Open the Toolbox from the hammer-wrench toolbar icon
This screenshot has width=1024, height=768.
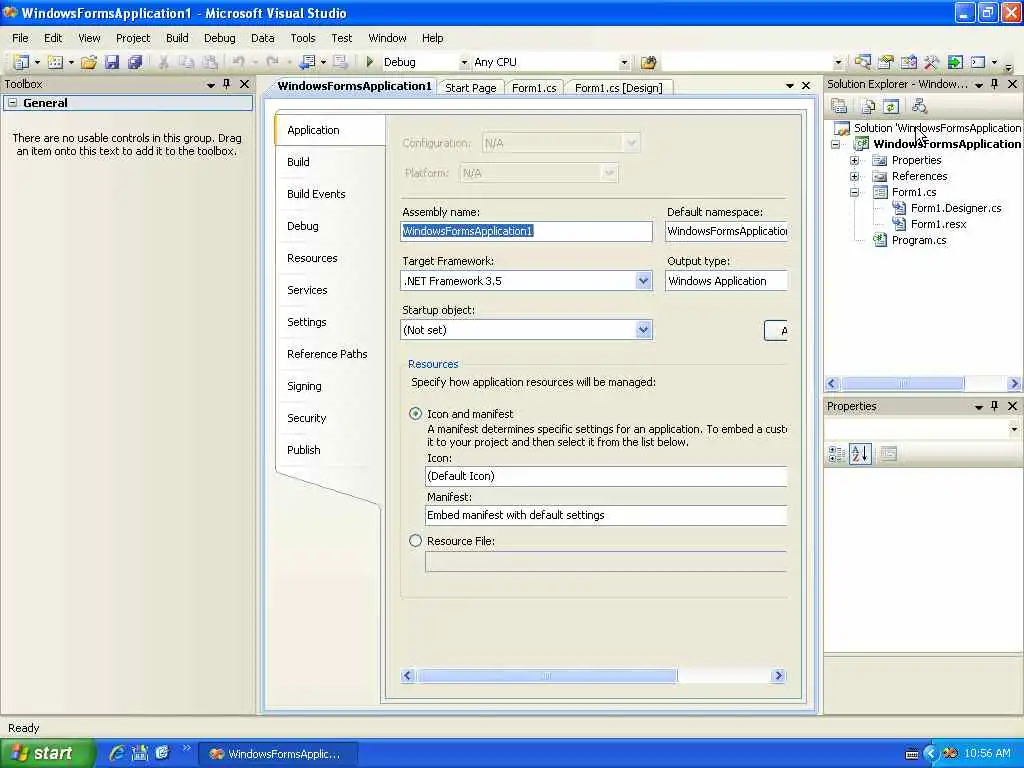click(931, 62)
